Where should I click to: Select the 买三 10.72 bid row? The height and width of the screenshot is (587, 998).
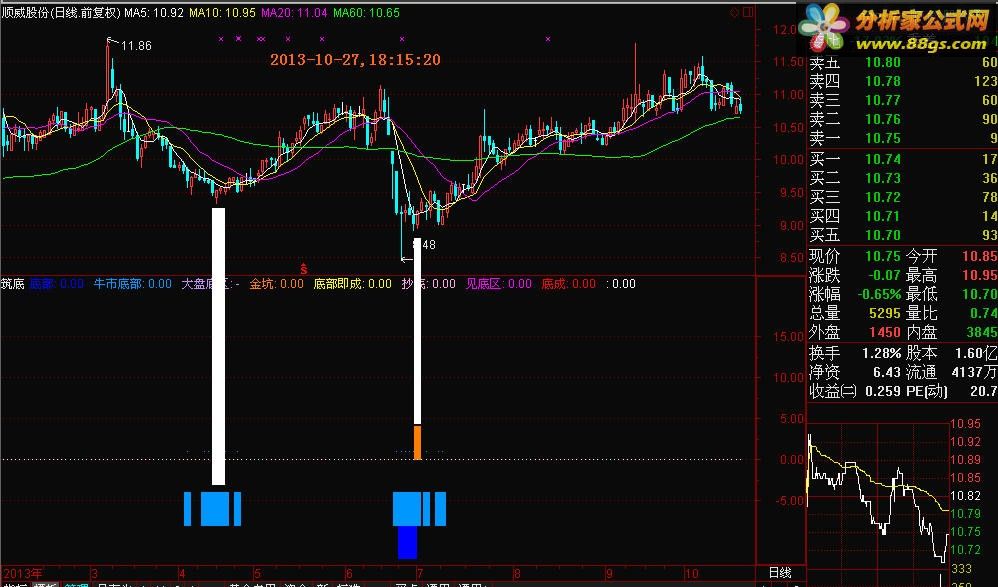tap(903, 197)
